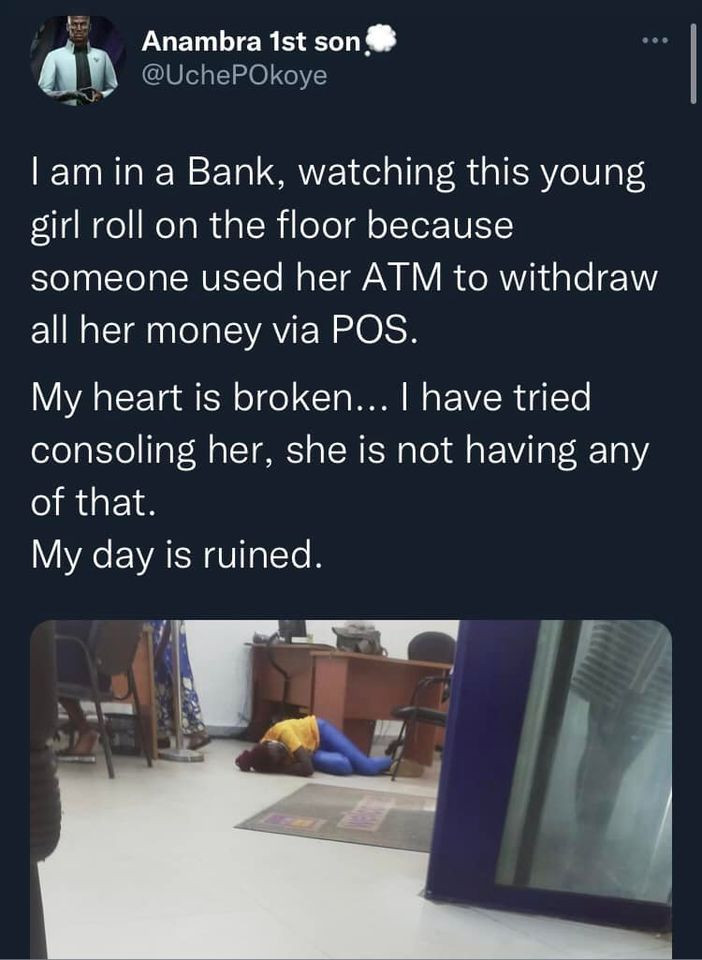Open the attached bank photo in full view

coord(351,789)
